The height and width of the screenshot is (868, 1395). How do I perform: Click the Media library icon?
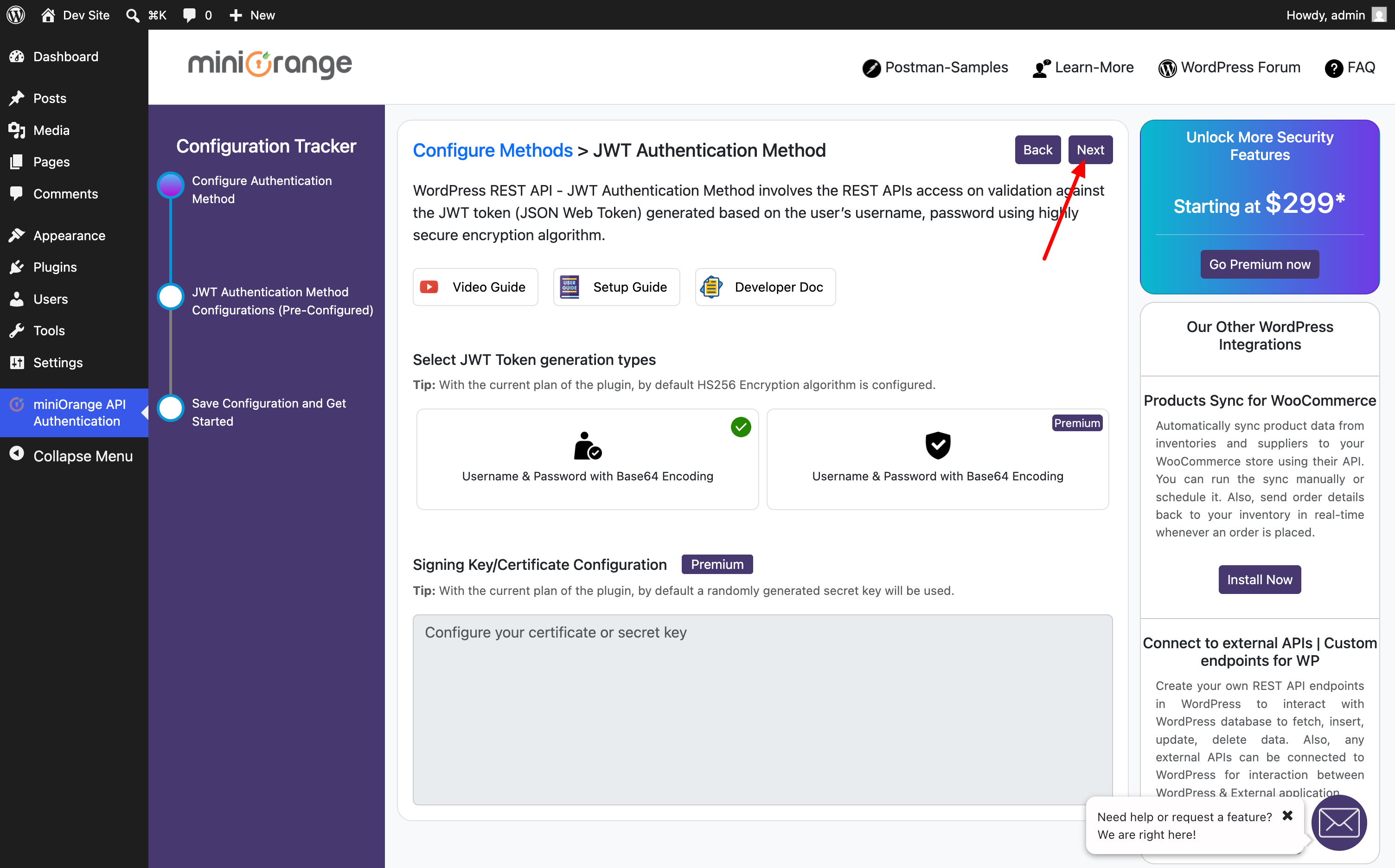pos(17,130)
